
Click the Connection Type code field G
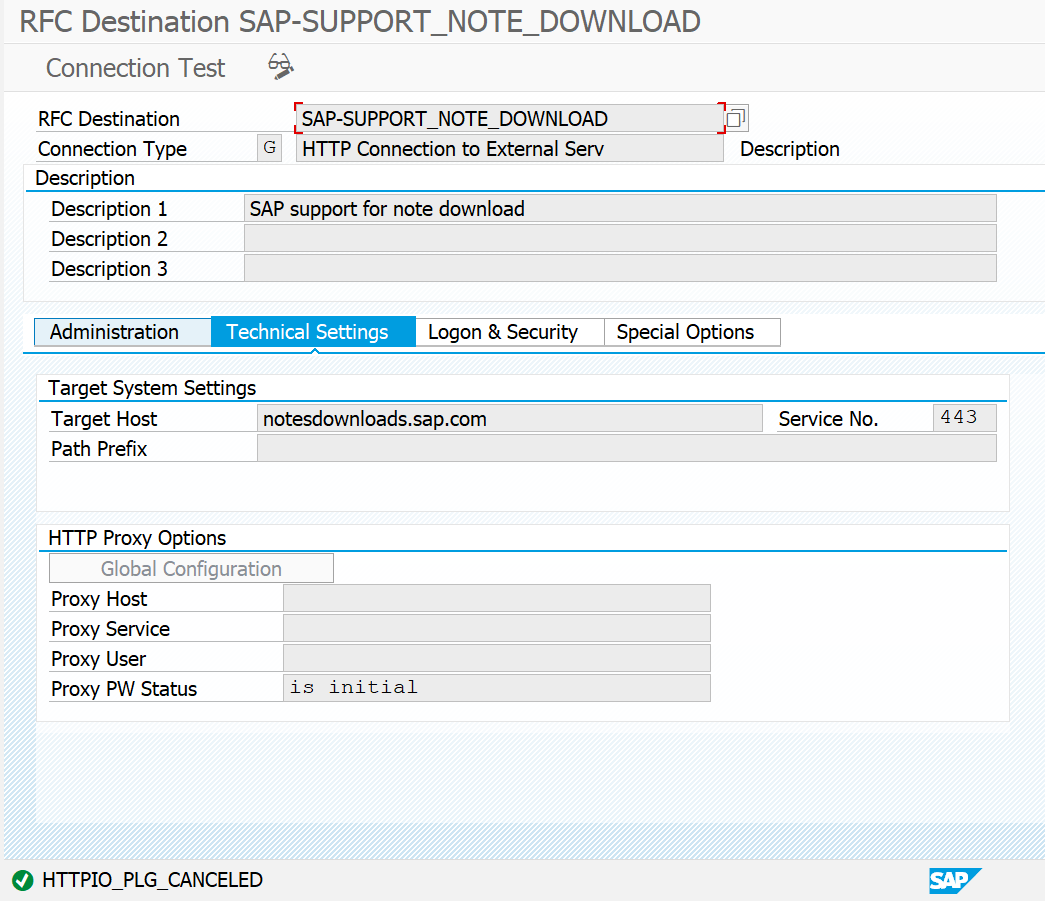[x=269, y=148]
